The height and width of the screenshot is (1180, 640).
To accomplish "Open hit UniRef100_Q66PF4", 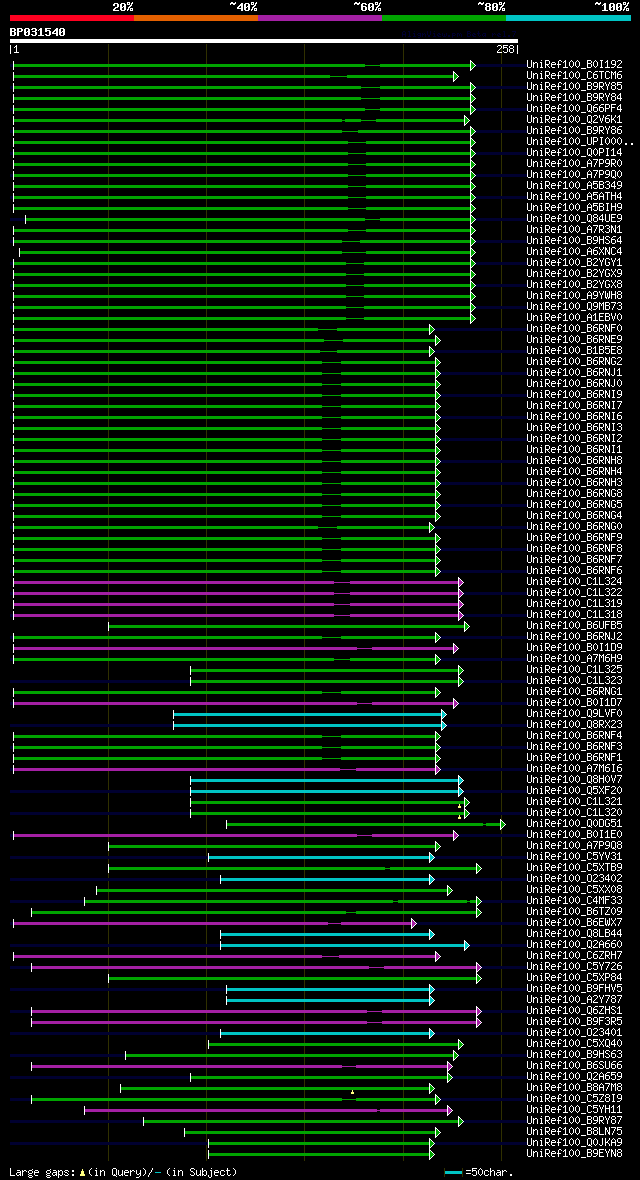I will click(x=574, y=108).
